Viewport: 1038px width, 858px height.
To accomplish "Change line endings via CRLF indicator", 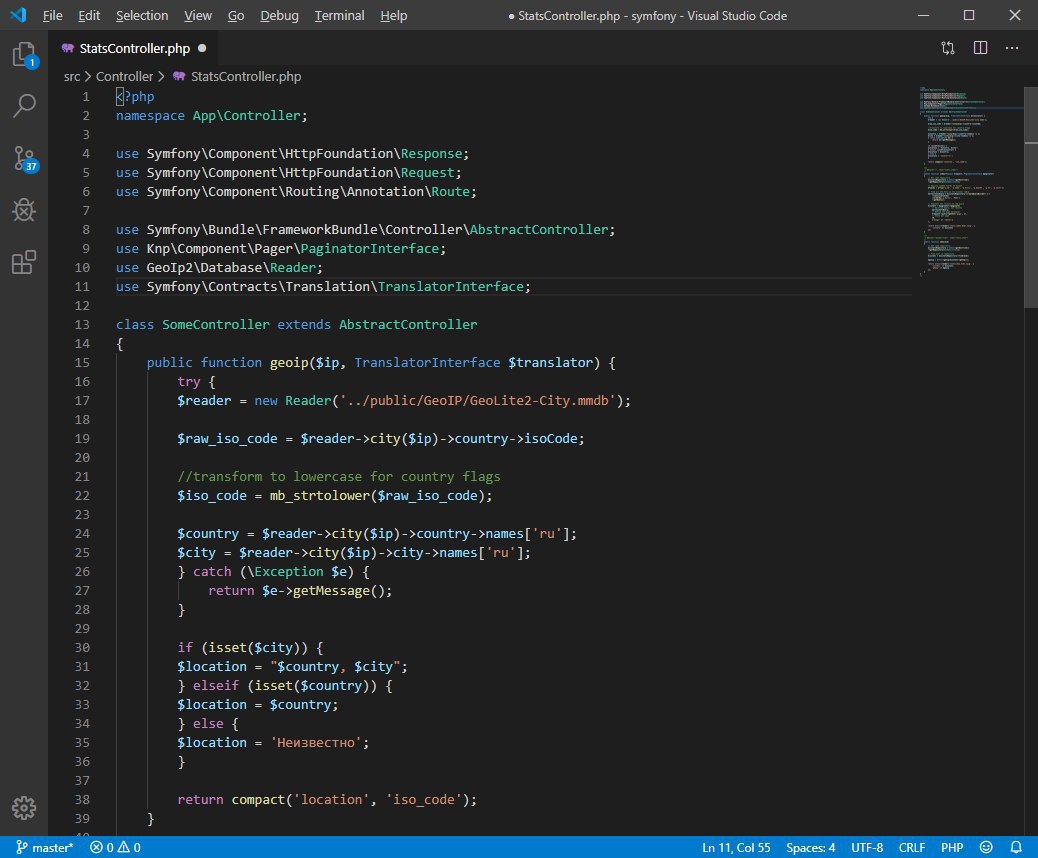I will [x=912, y=847].
